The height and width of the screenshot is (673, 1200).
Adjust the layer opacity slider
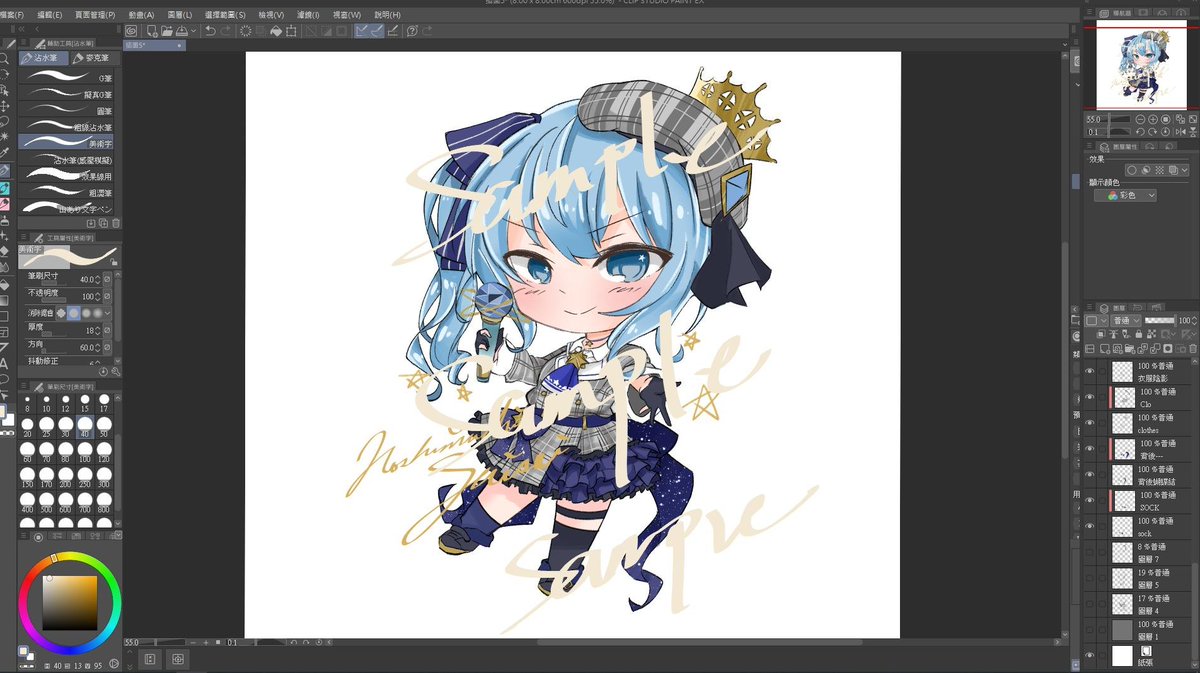pos(1159,320)
